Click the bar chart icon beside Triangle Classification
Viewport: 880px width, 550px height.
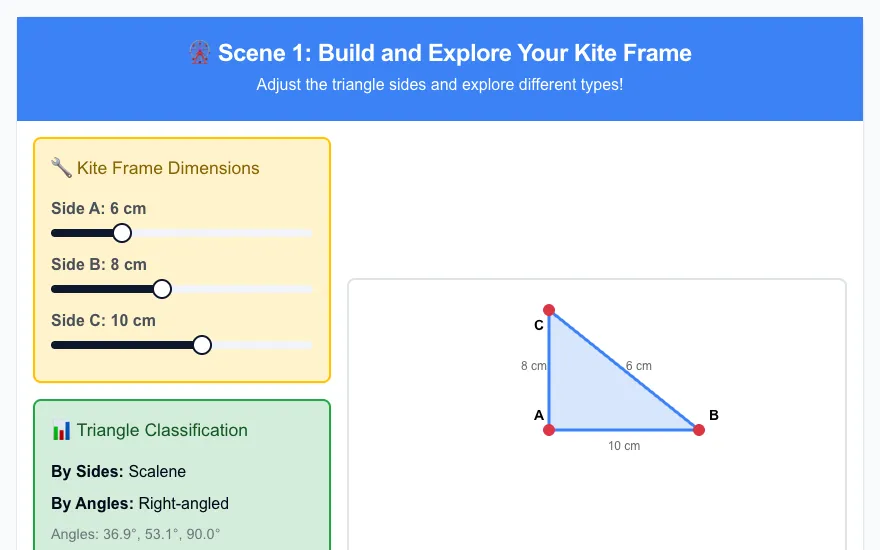click(x=61, y=430)
